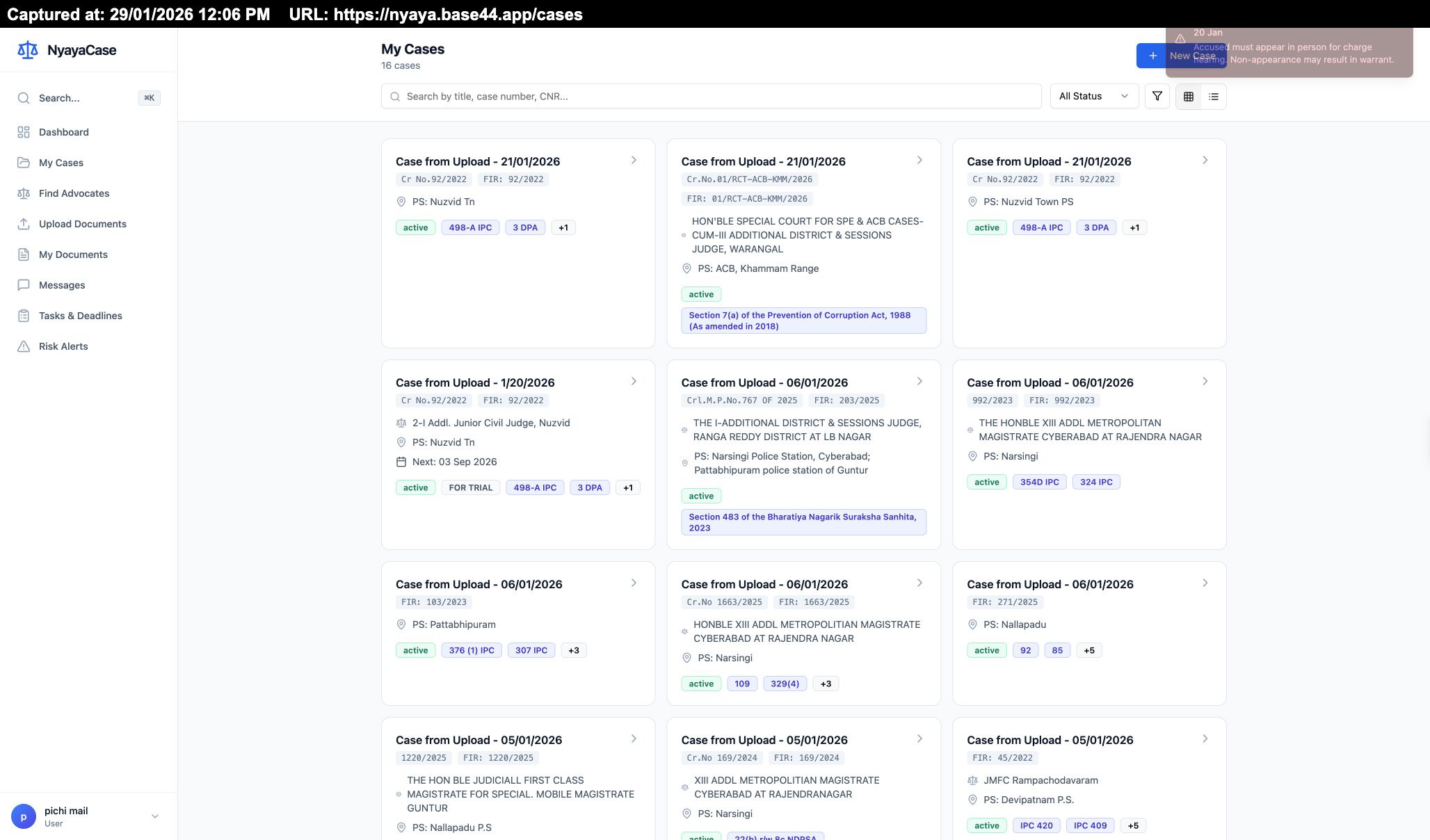The image size is (1430, 840).
Task: Click the chevron on the Crl.M.P.No.767 case card
Action: [x=919, y=381]
